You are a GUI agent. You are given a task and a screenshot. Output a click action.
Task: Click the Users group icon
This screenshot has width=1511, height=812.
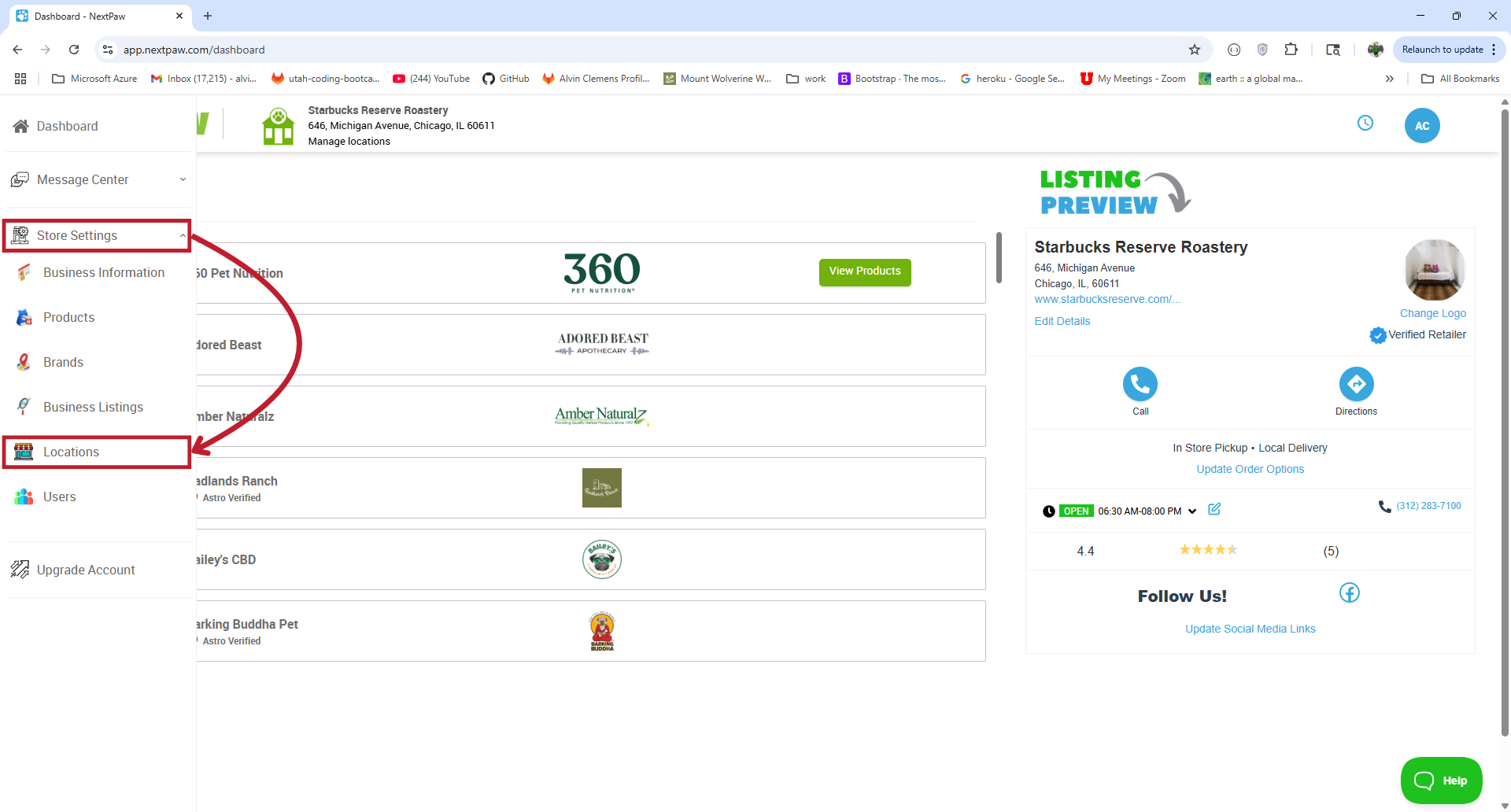point(24,496)
